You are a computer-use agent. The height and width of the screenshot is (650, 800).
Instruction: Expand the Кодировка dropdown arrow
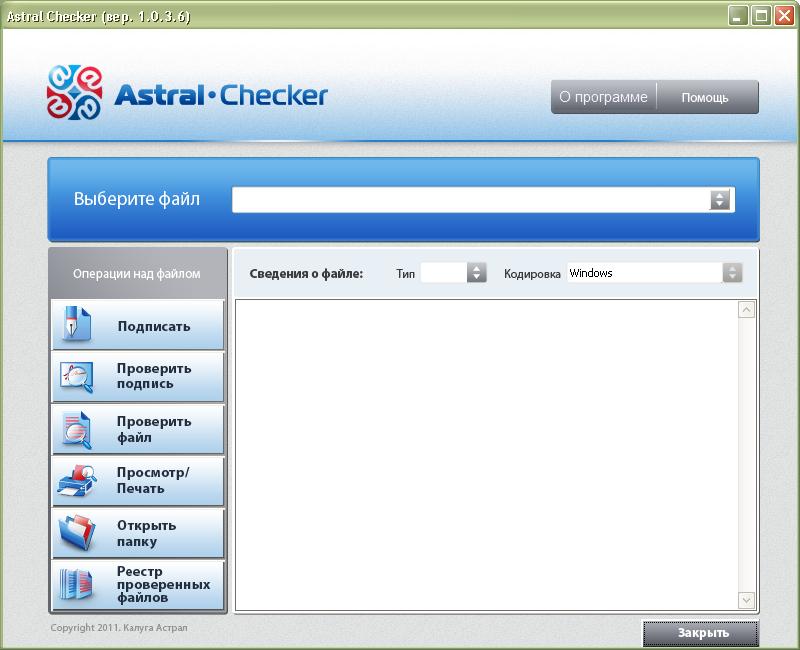point(732,273)
